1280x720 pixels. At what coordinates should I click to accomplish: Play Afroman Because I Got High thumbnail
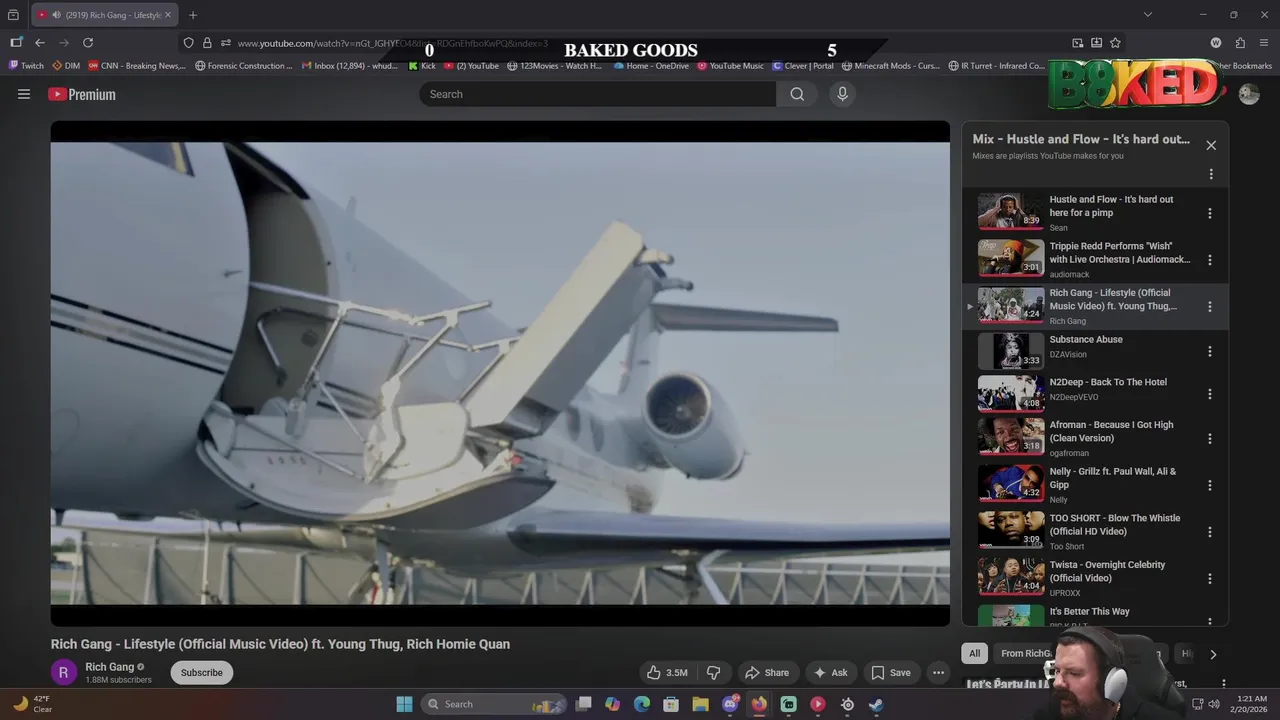pyautogui.click(x=1010, y=437)
